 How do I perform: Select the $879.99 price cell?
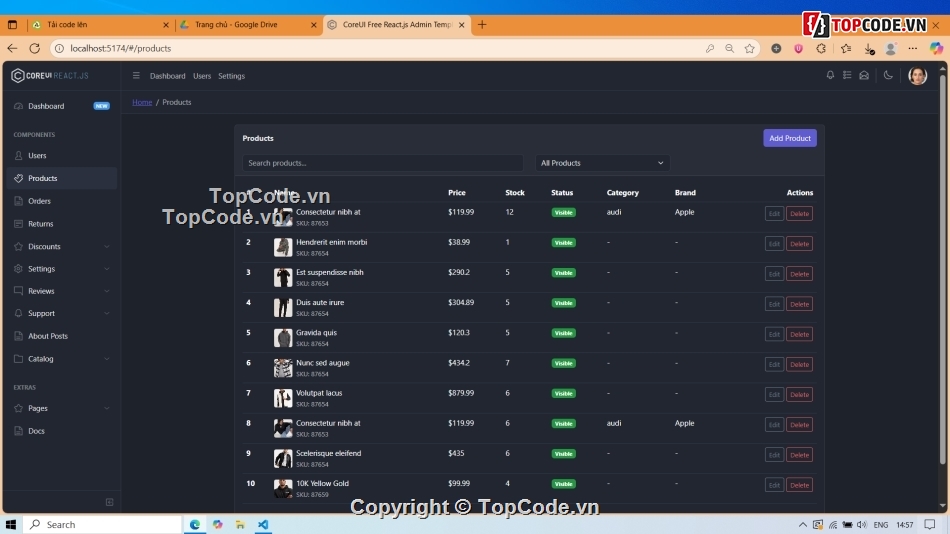pyautogui.click(x=461, y=393)
